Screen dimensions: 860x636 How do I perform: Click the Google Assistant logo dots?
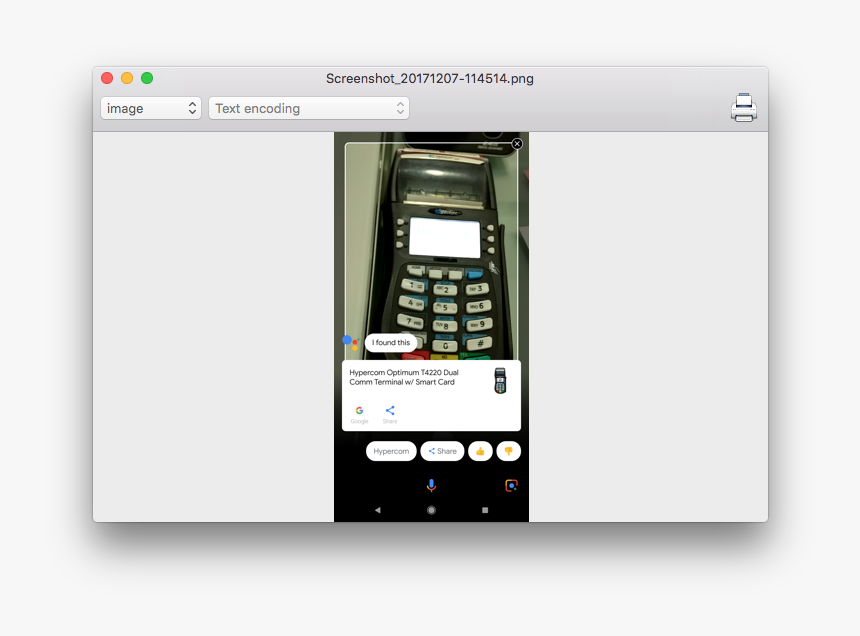[x=350, y=342]
